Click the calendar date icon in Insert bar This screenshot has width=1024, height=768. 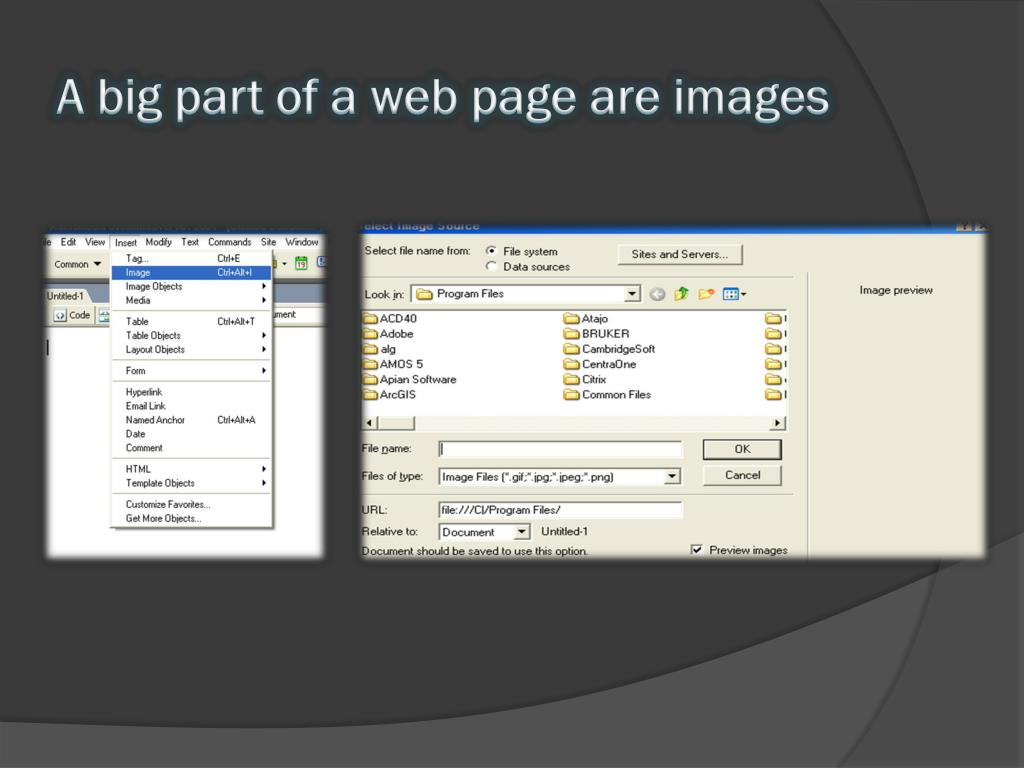pyautogui.click(x=301, y=263)
